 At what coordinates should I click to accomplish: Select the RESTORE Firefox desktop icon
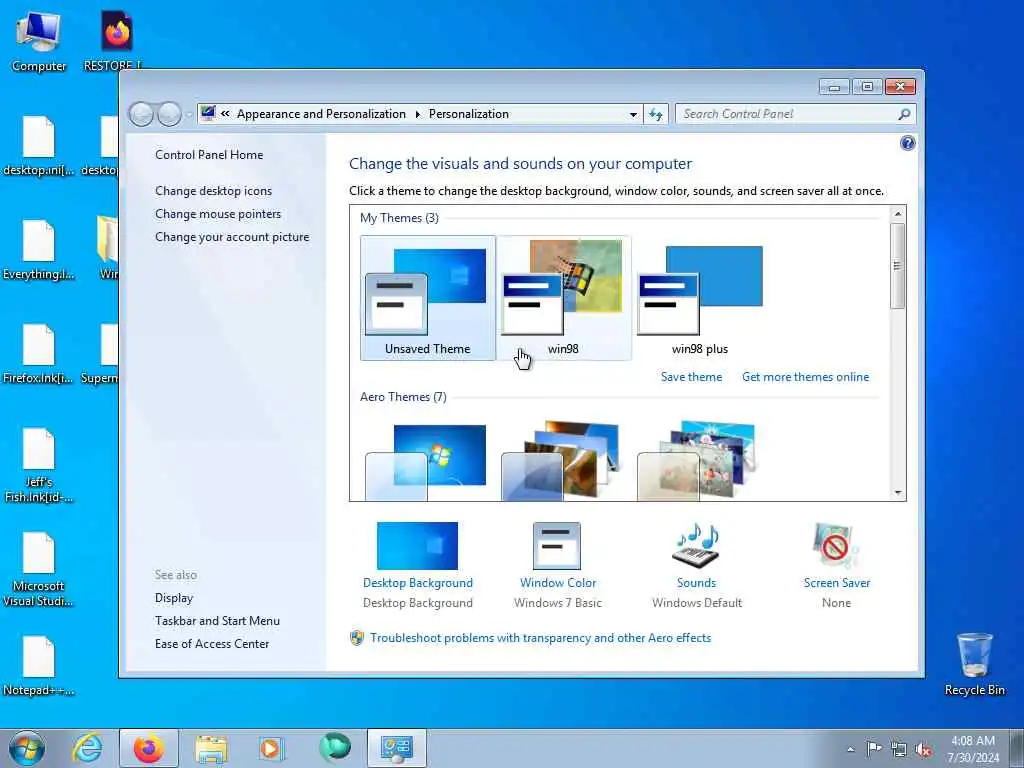115,40
